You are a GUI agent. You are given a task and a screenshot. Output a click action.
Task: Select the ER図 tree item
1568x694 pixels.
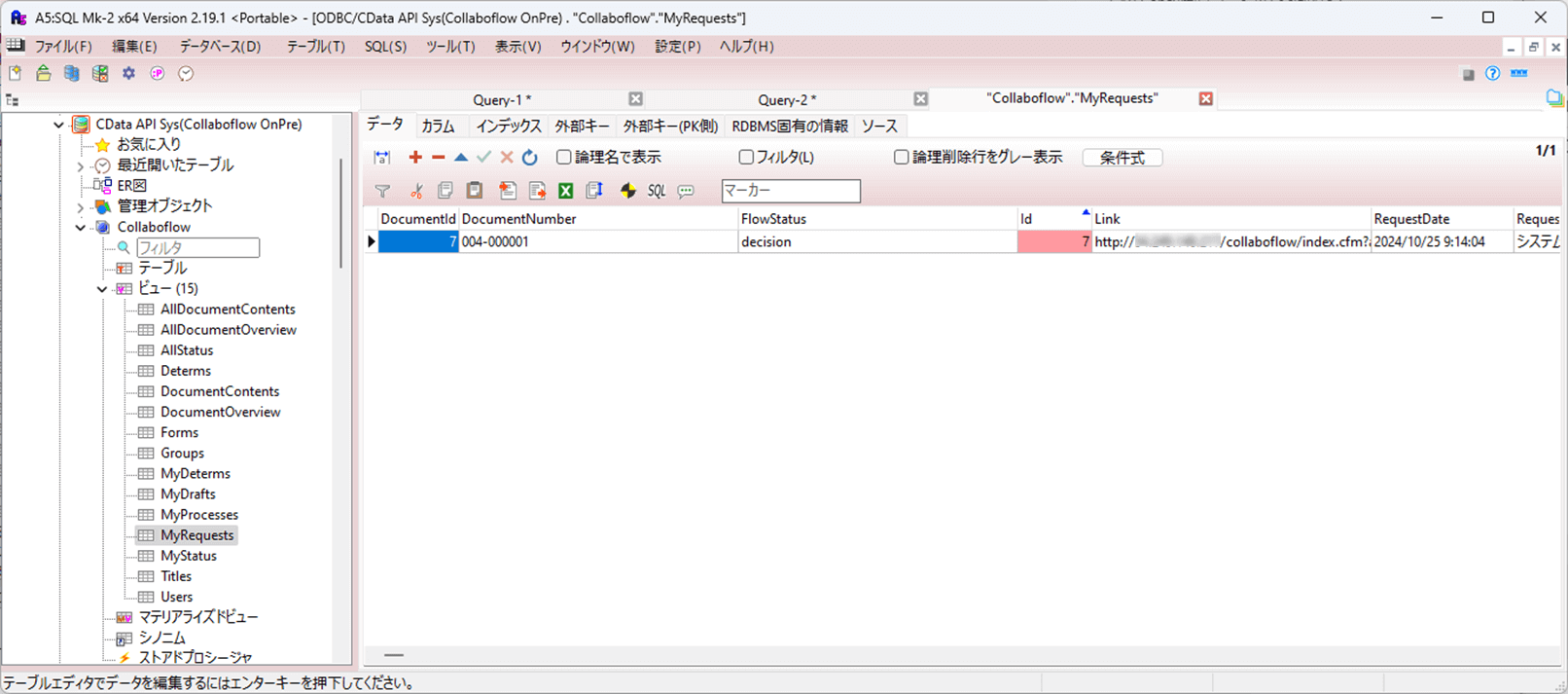[x=131, y=186]
